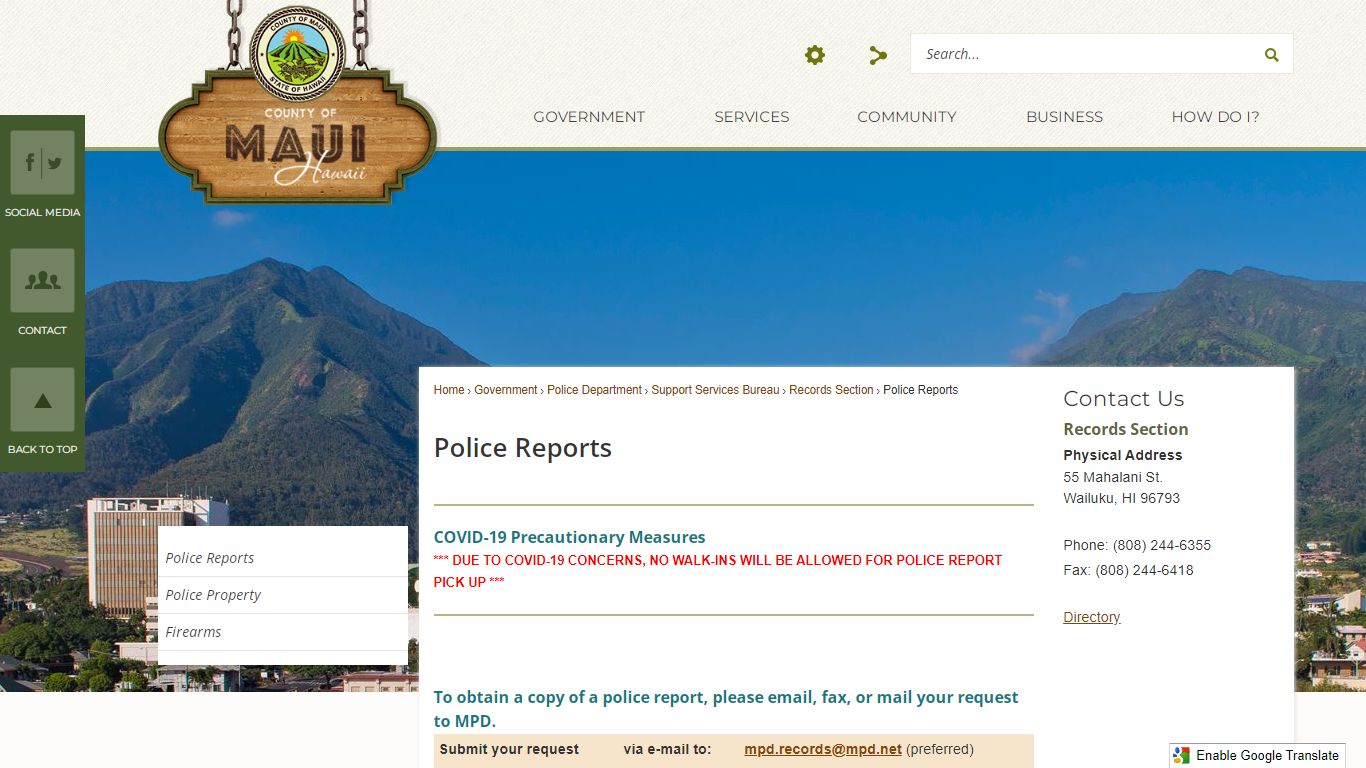The width and height of the screenshot is (1366, 768).
Task: Click the Contact Us heading
Action: click(x=1124, y=398)
